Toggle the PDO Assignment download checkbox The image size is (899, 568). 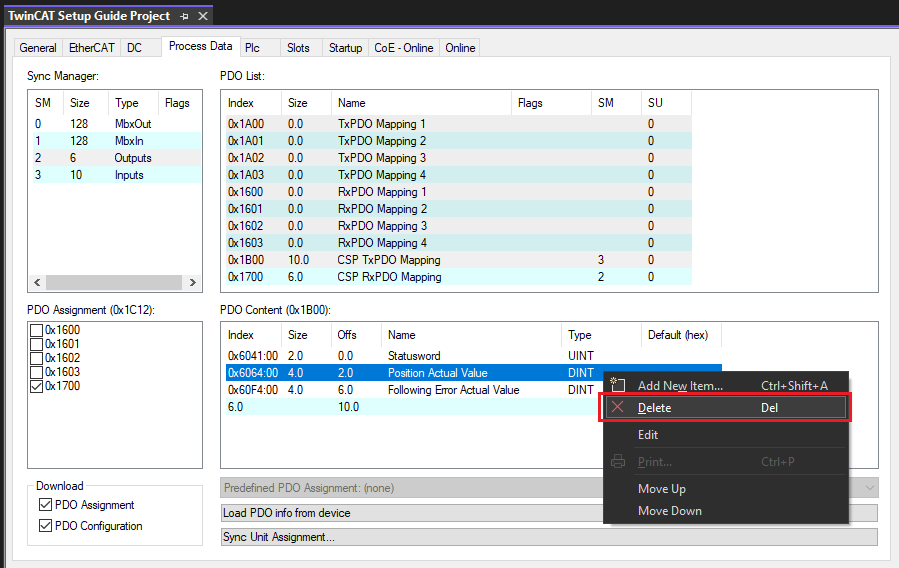coord(45,505)
